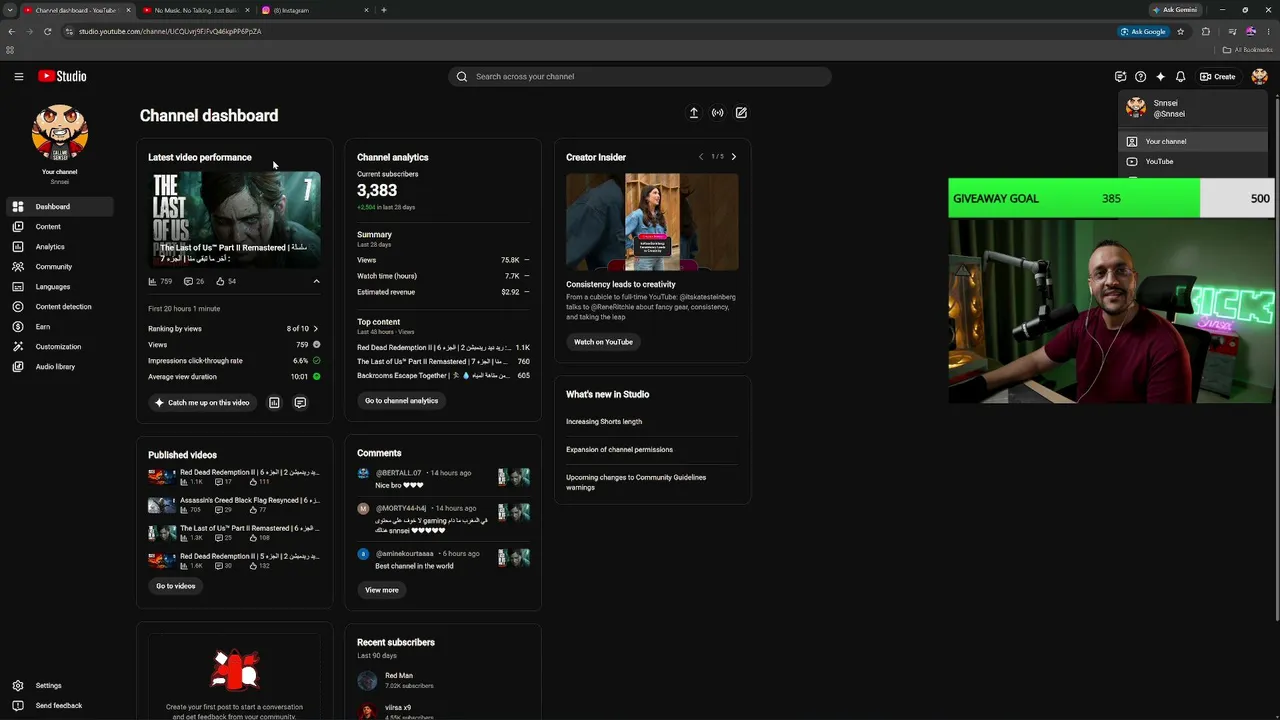
Task: Click the Earn dollar icon
Action: [17, 327]
